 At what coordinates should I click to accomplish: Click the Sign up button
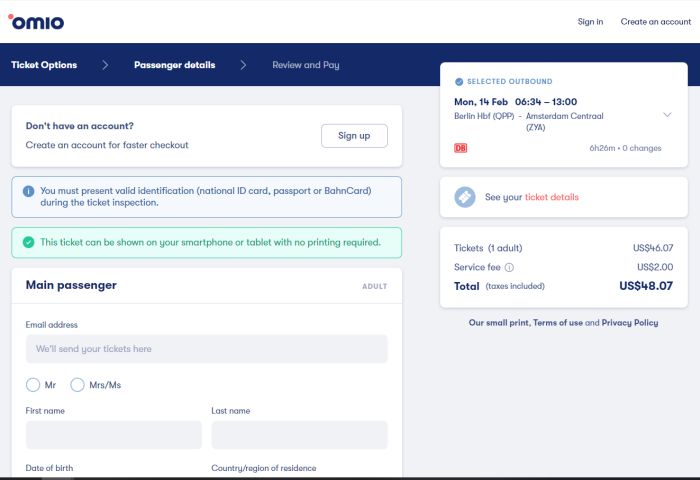[354, 136]
